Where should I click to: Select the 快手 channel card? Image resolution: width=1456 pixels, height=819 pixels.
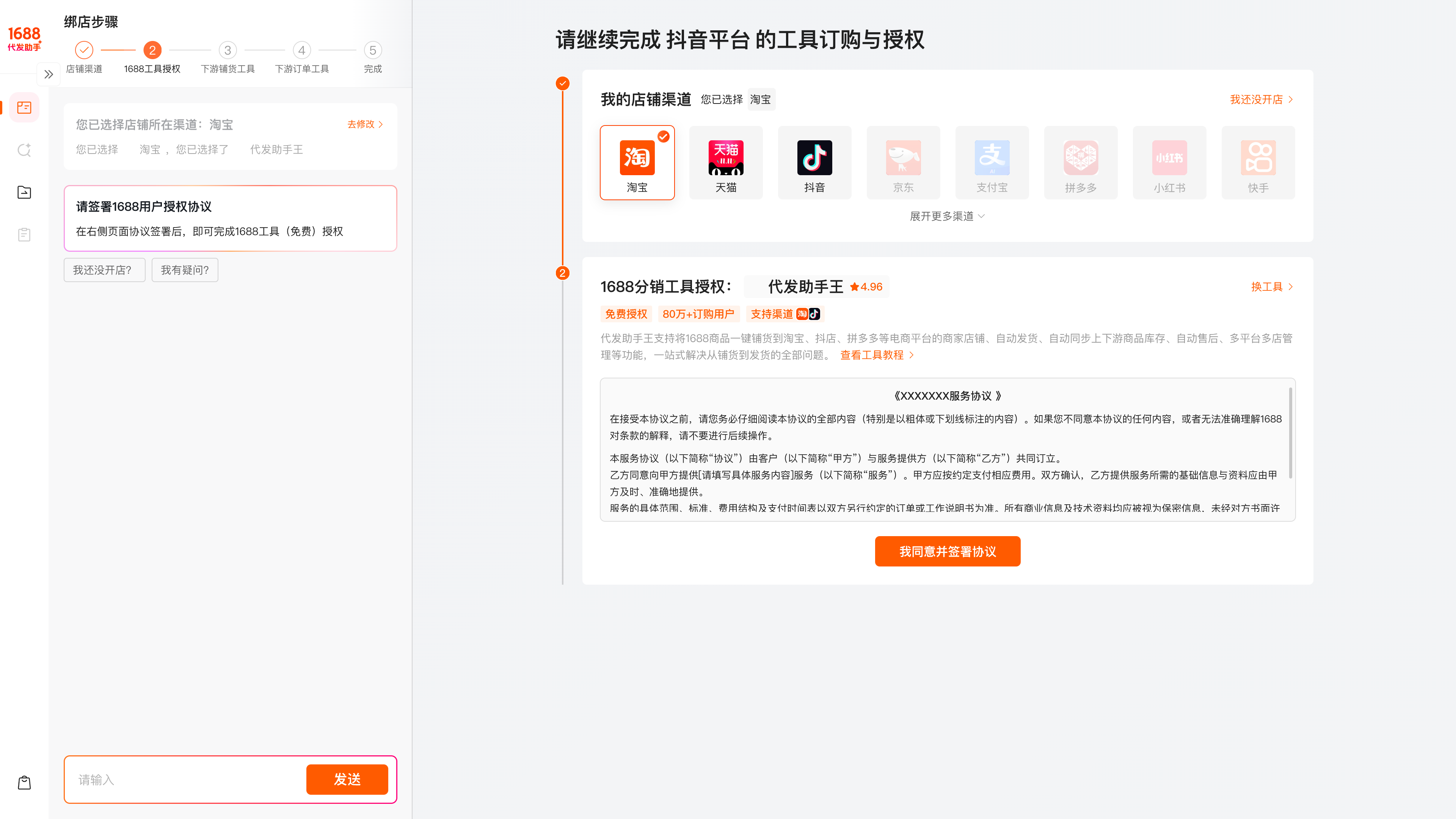pyautogui.click(x=1258, y=163)
